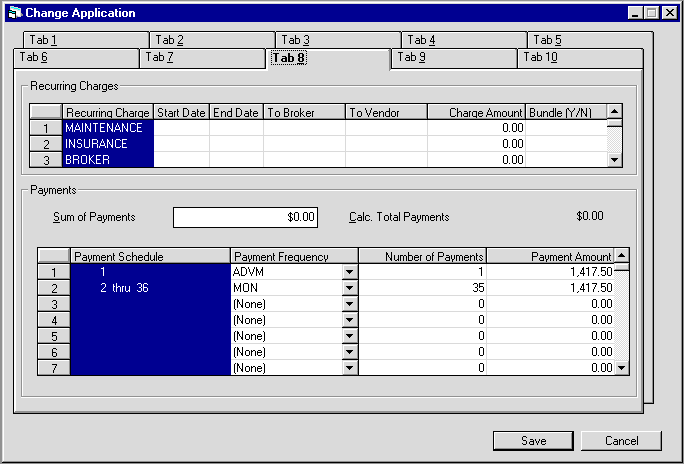
Task: Click the To Broker column header
Action: 304,113
